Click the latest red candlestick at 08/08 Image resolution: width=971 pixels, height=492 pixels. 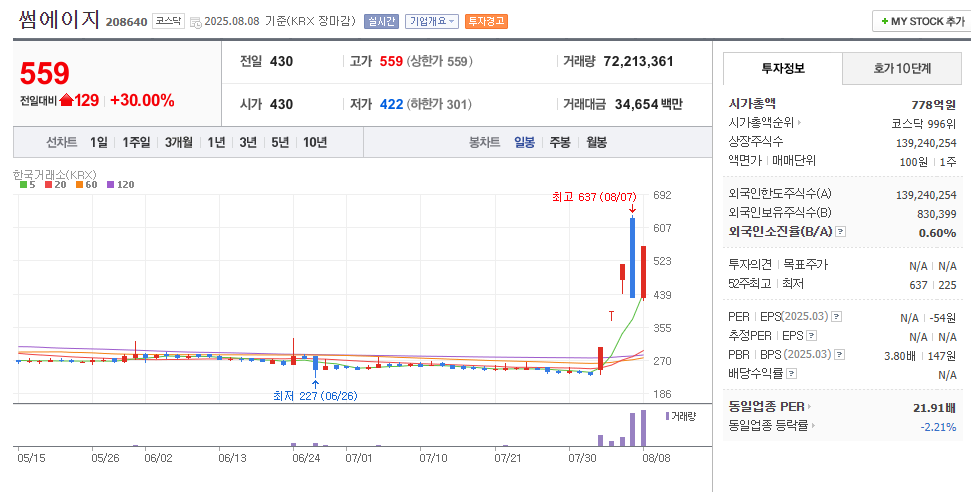(x=643, y=272)
